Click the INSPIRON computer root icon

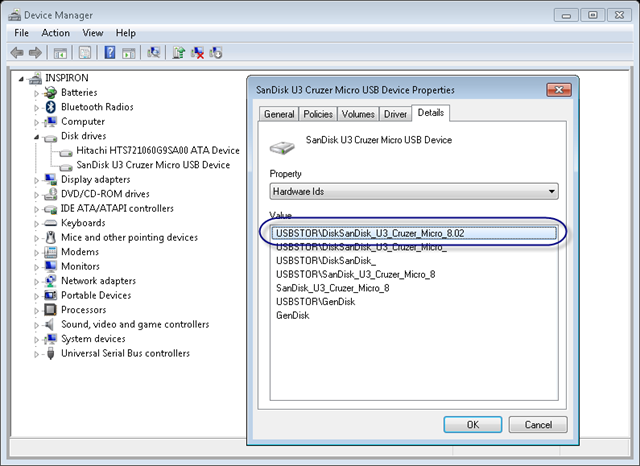pyautogui.click(x=36, y=78)
